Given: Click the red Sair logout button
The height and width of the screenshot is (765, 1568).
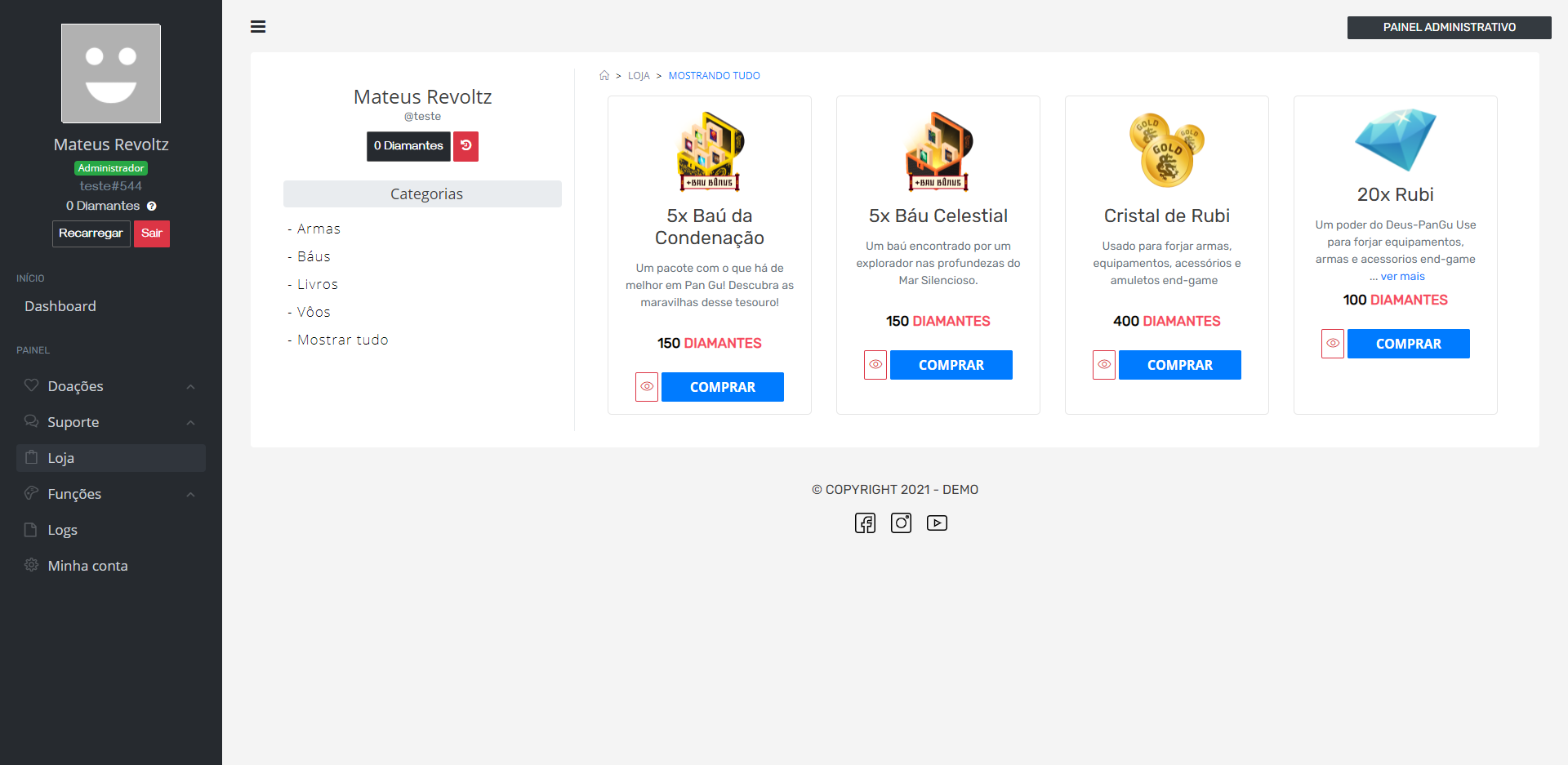Looking at the screenshot, I should coord(152,234).
